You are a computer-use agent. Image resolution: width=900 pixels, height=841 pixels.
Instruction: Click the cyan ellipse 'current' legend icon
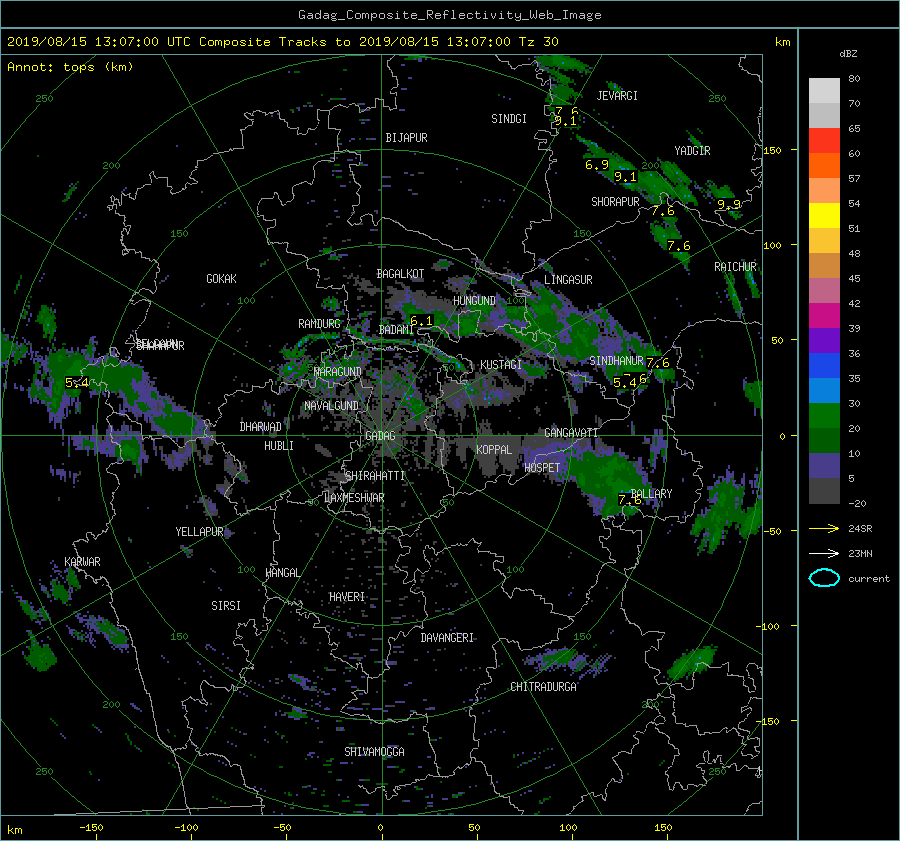pyautogui.click(x=824, y=578)
